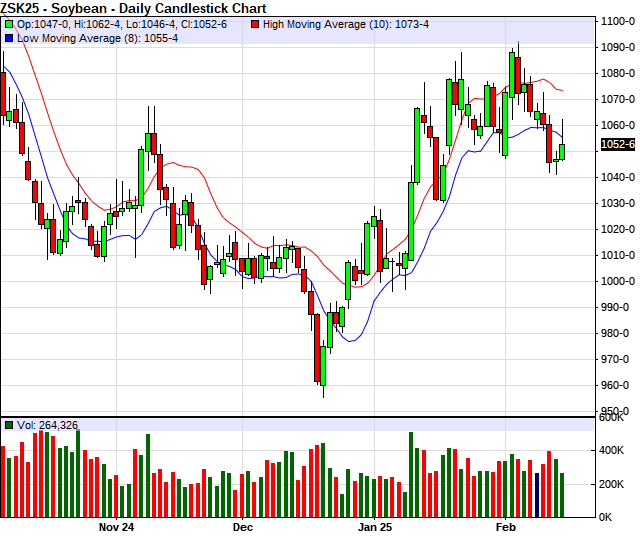Select the Jan 25 date label
Image resolution: width=640 pixels, height=536 pixels.
(x=374, y=526)
